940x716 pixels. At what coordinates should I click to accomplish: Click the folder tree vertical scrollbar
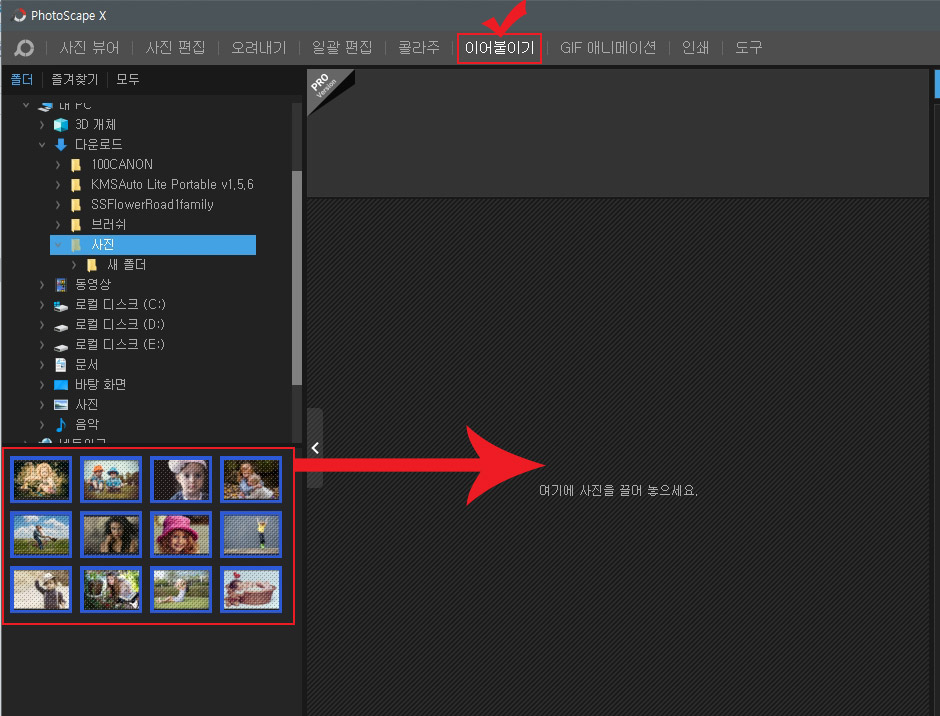(297, 278)
